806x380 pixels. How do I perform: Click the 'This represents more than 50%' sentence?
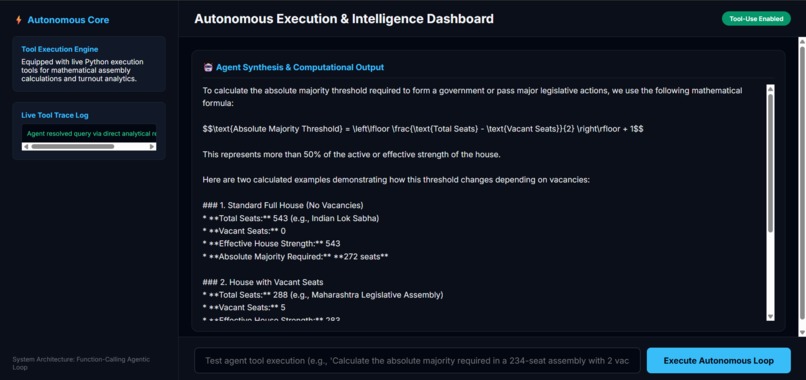(x=351, y=154)
